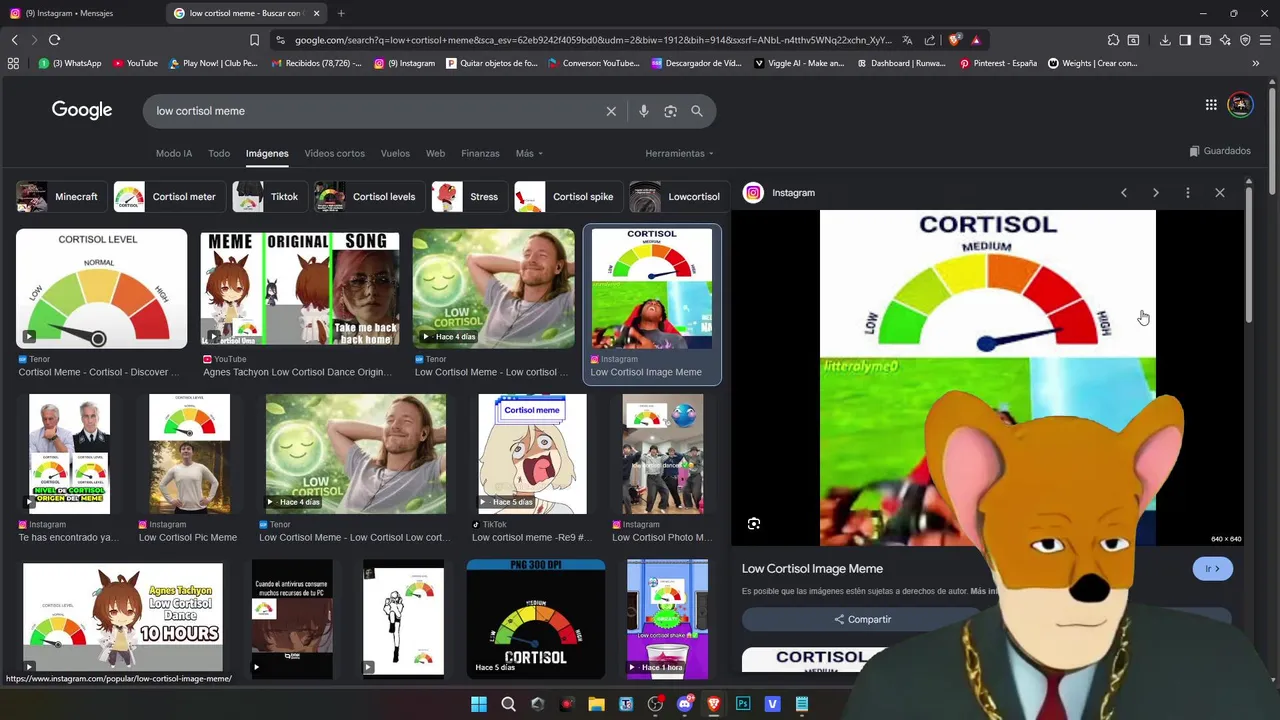The width and height of the screenshot is (1280, 720).
Task: Expand the Herramientas dropdown
Action: pyautogui.click(x=680, y=153)
